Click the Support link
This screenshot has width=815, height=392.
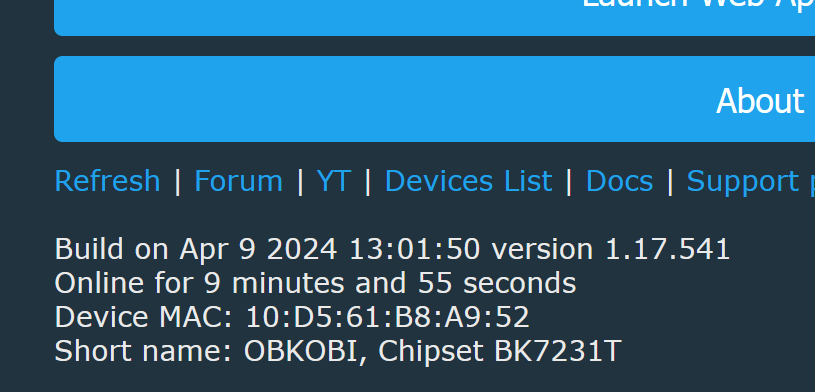coord(751,181)
